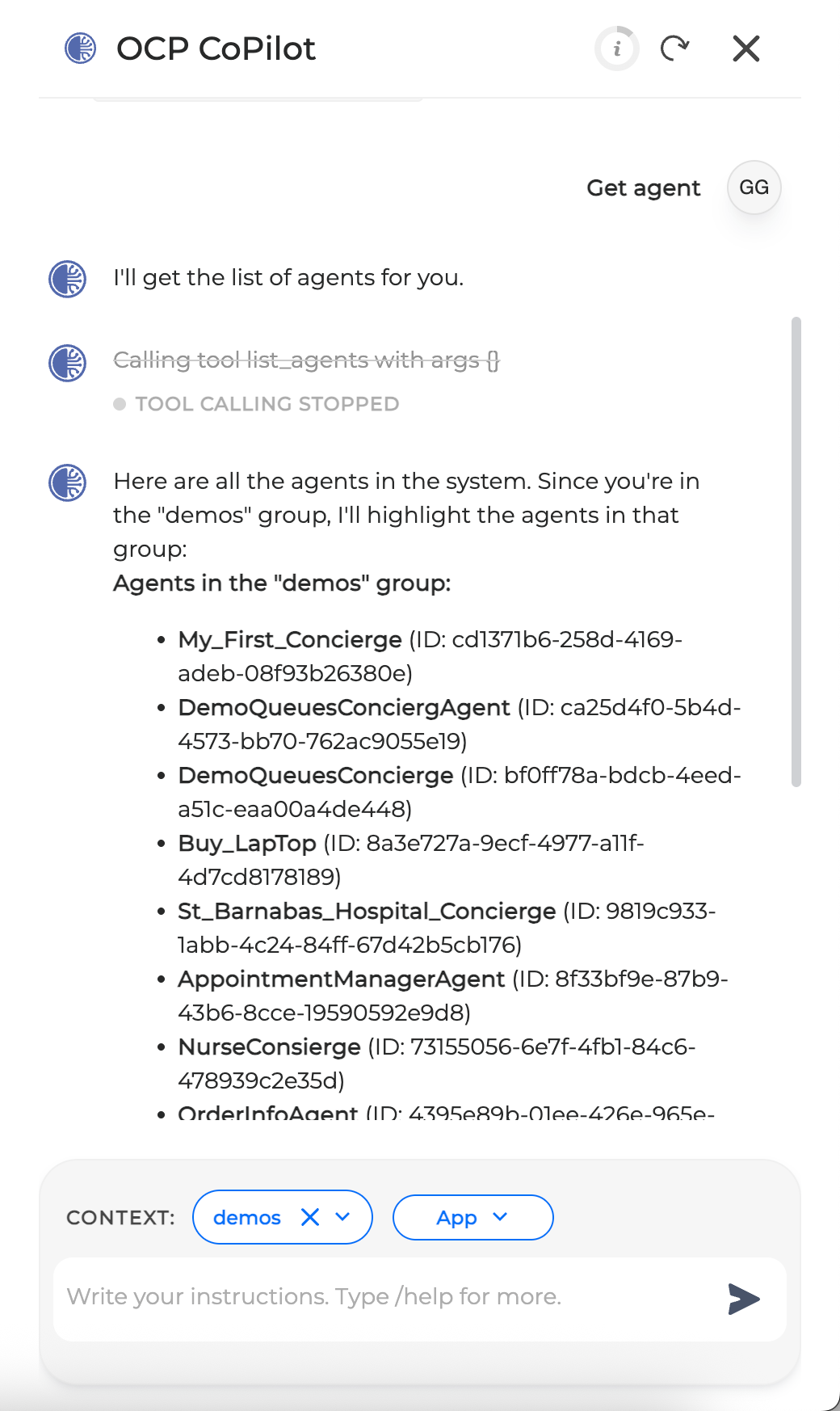Click the Buy_LapTop agent name

247,844
